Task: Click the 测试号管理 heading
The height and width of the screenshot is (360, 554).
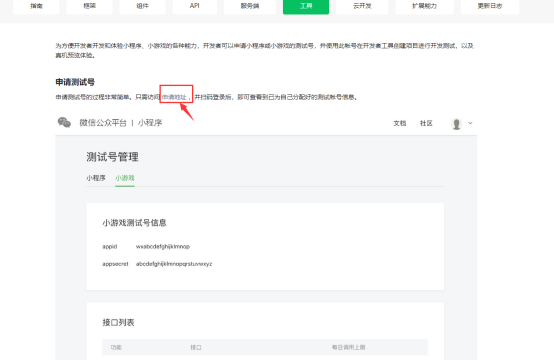Action: click(112, 157)
